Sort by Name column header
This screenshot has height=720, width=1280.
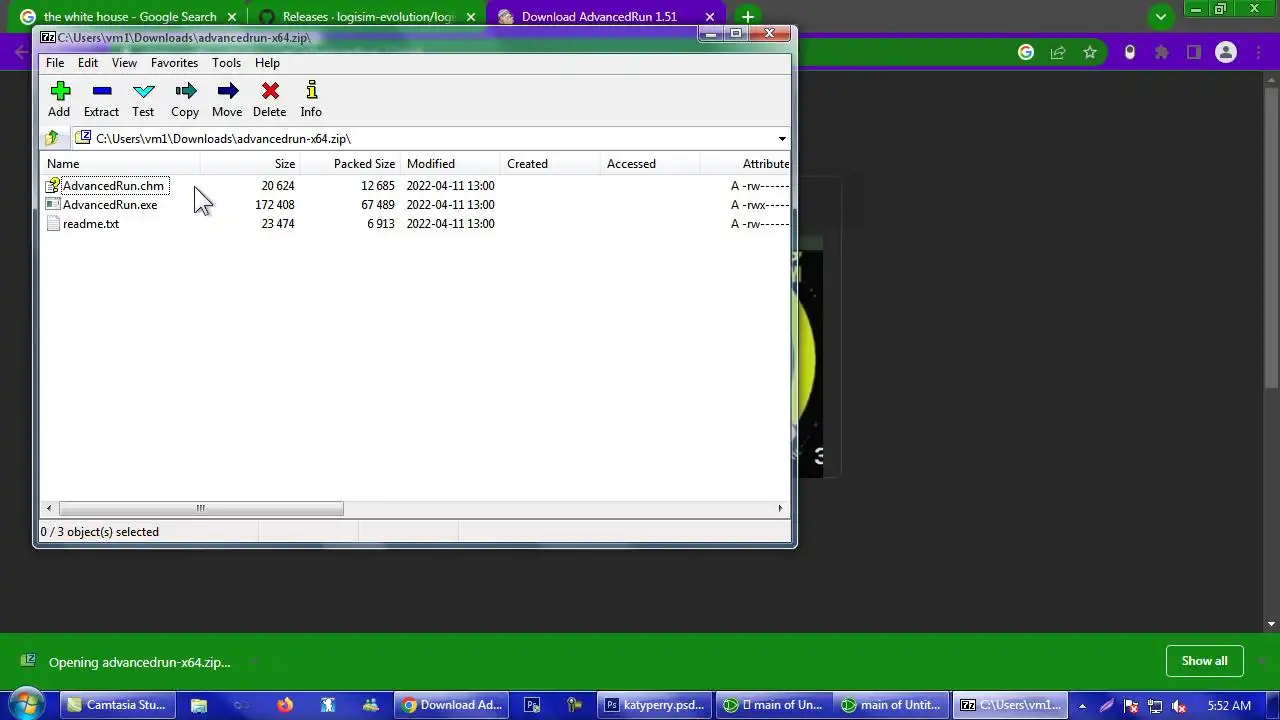[x=120, y=164]
